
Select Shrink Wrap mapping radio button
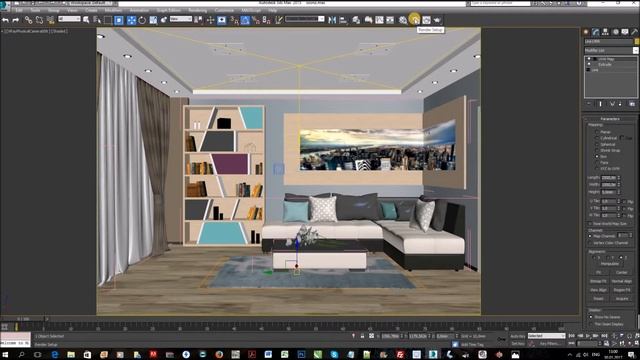click(x=597, y=150)
